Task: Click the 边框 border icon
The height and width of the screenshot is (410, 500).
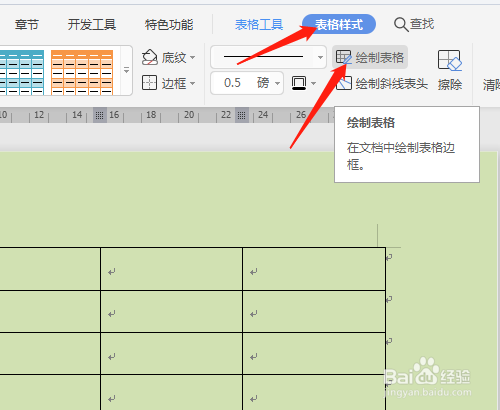Action: 149,83
